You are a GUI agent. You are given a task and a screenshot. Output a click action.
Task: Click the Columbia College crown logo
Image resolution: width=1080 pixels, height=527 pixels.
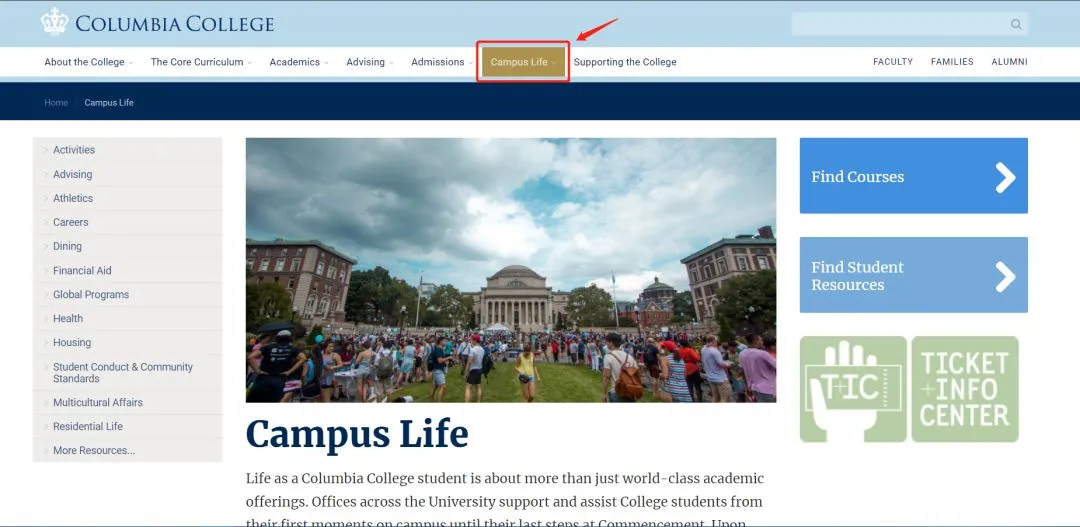pyautogui.click(x=54, y=22)
